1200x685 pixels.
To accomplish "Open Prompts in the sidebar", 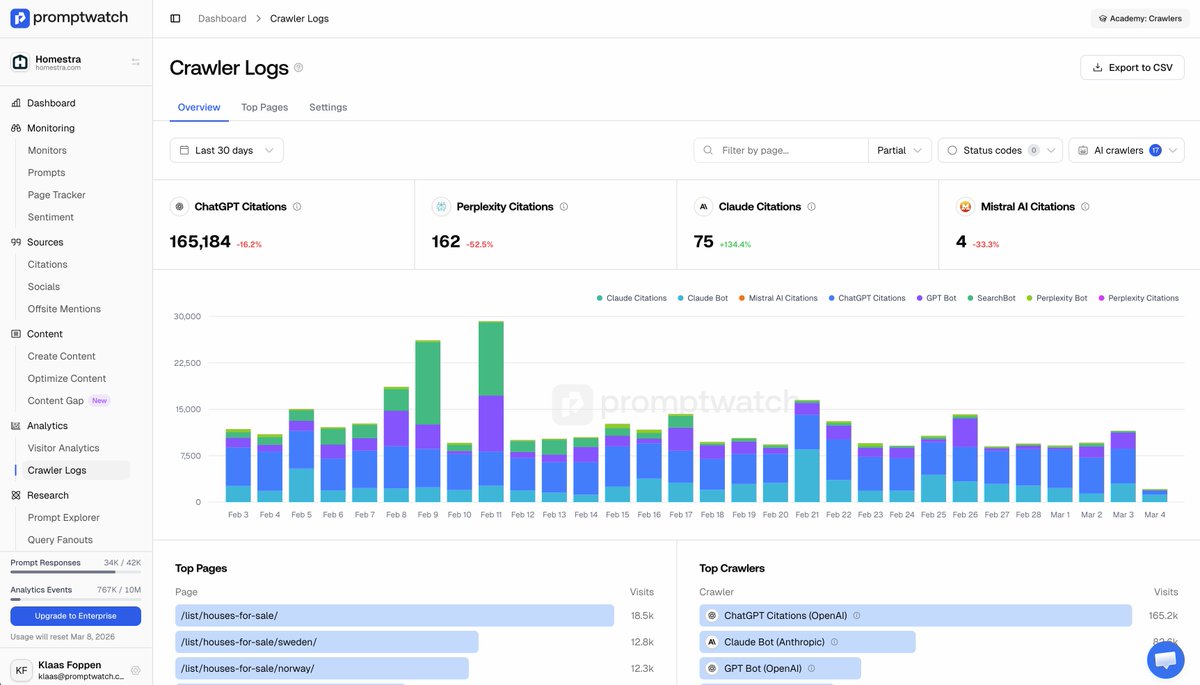I will [46, 173].
